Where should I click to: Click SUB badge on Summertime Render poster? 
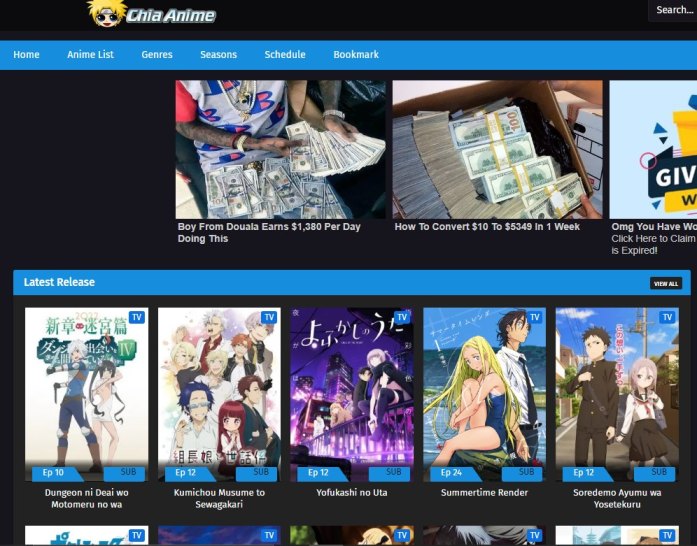click(x=523, y=473)
